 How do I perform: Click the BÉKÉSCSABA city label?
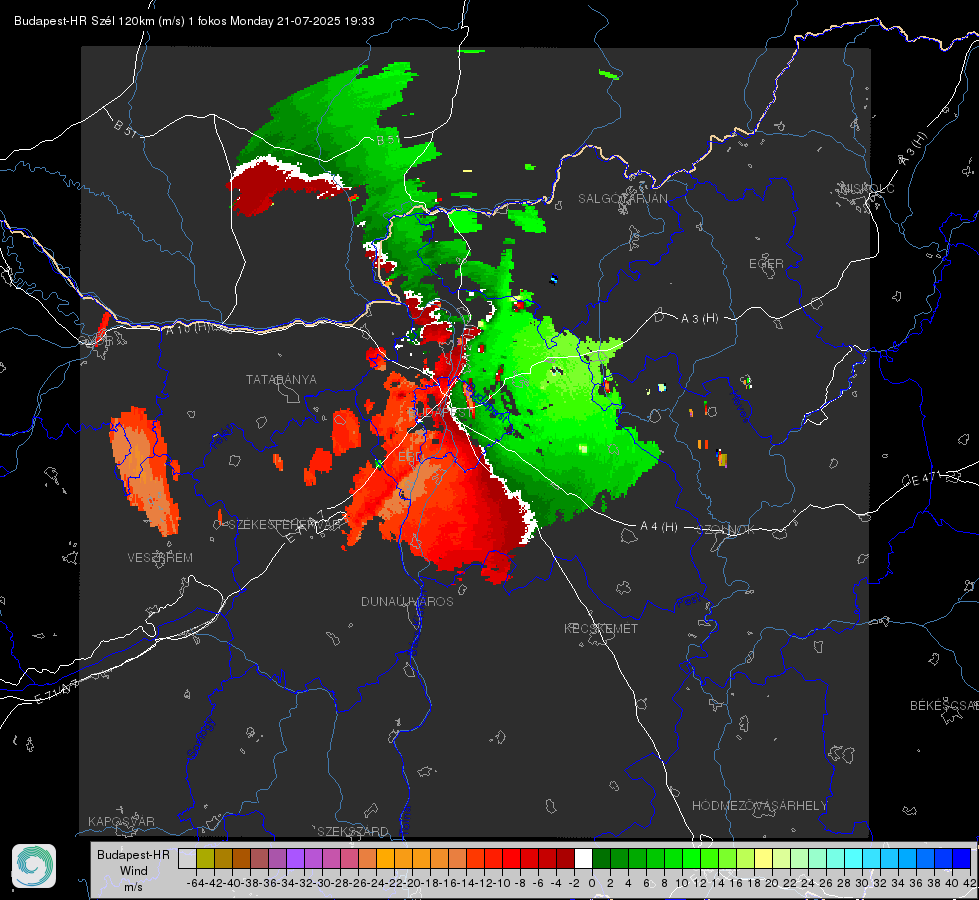(x=943, y=706)
